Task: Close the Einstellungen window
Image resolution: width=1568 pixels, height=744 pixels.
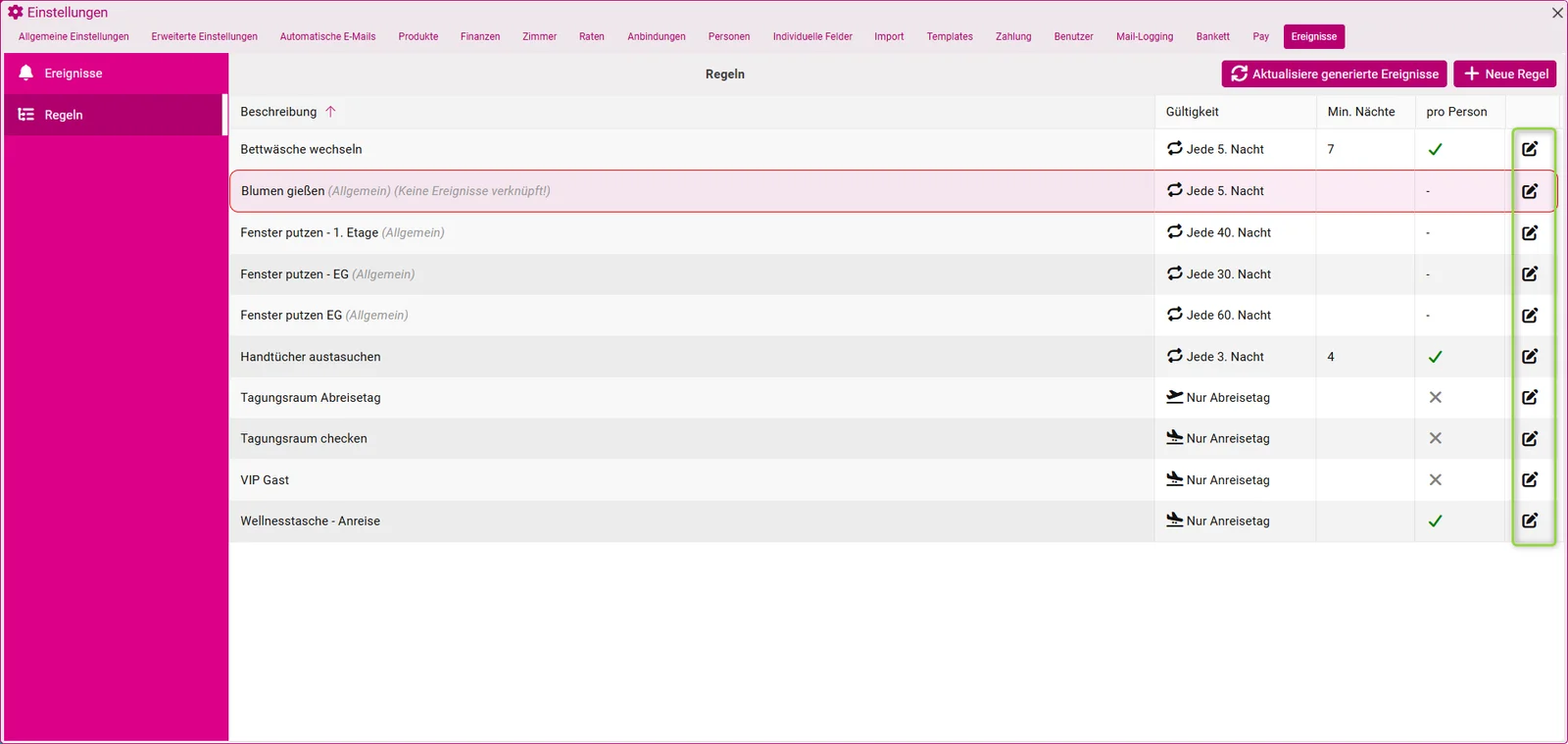Action: click(x=1557, y=13)
